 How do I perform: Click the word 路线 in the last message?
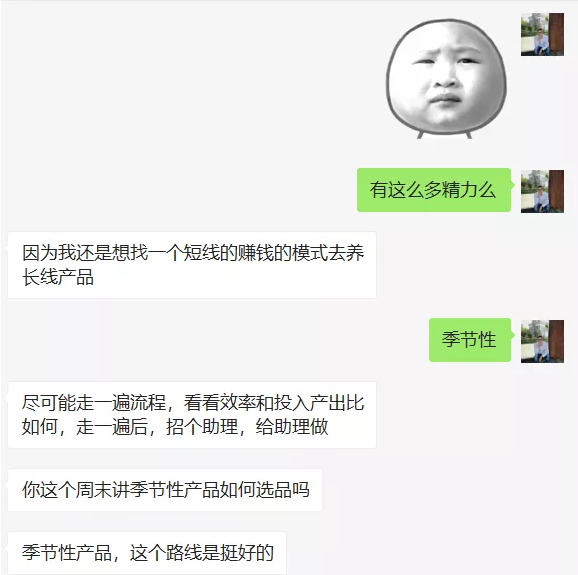pyautogui.click(x=184, y=553)
